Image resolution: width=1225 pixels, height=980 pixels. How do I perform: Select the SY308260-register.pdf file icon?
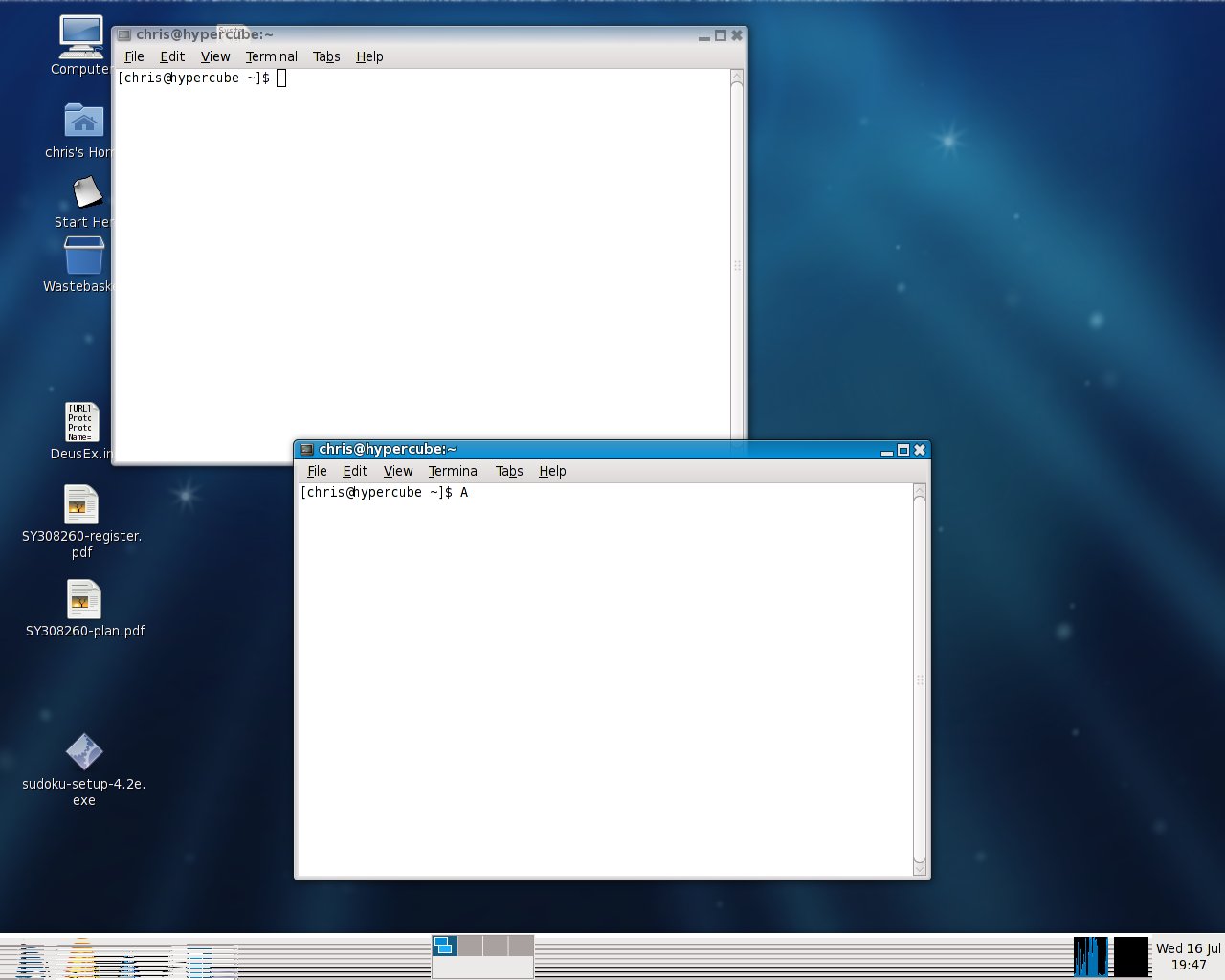point(81,504)
